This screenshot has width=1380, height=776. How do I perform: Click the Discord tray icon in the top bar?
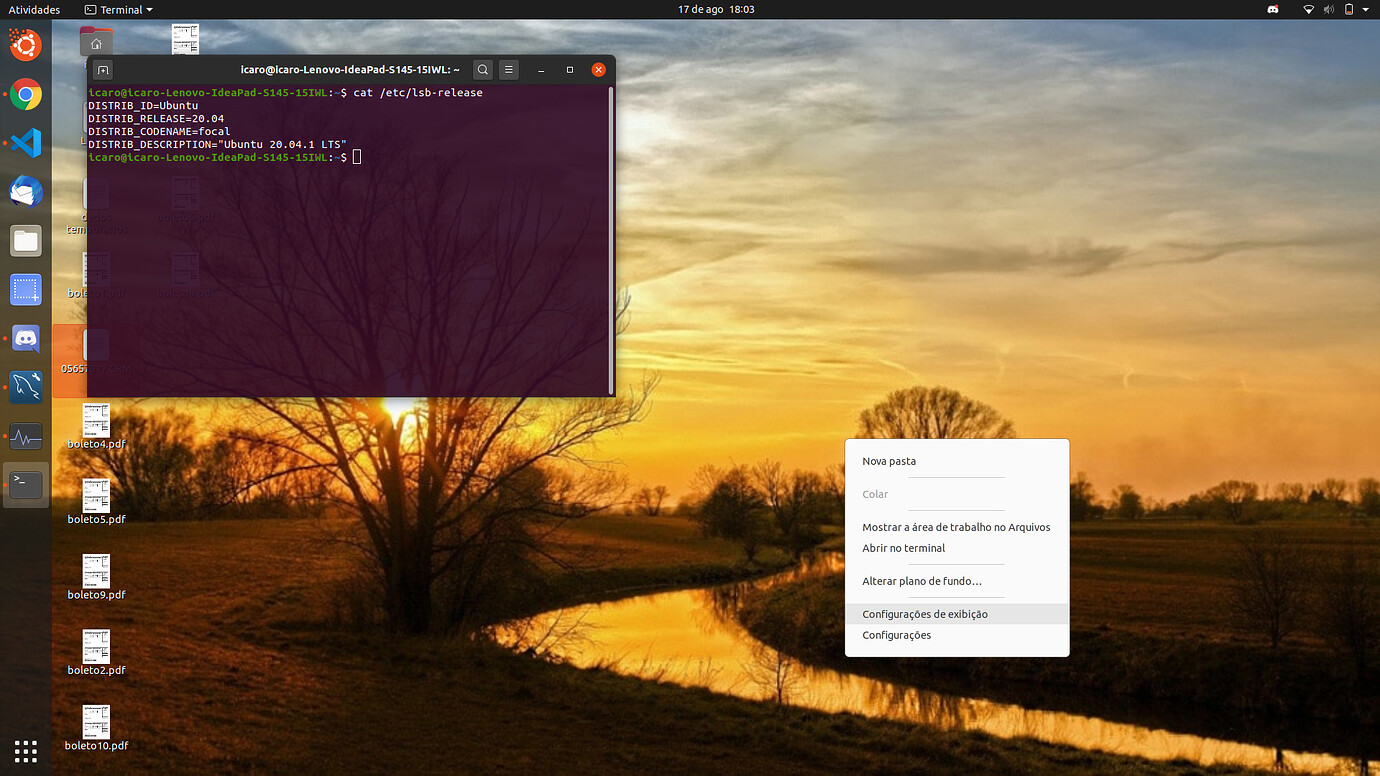point(1273,9)
